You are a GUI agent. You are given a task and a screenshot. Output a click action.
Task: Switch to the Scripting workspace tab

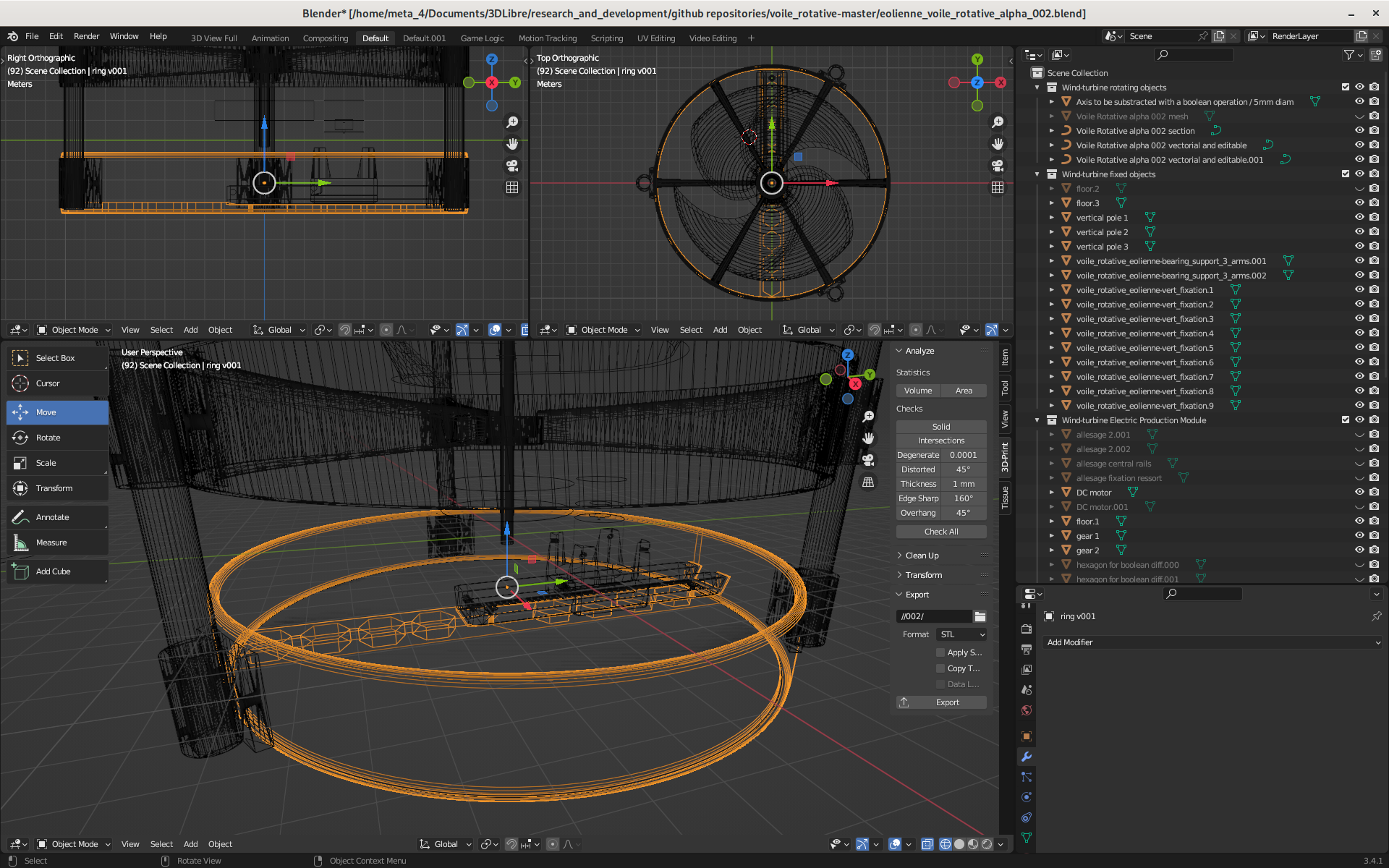tap(606, 38)
